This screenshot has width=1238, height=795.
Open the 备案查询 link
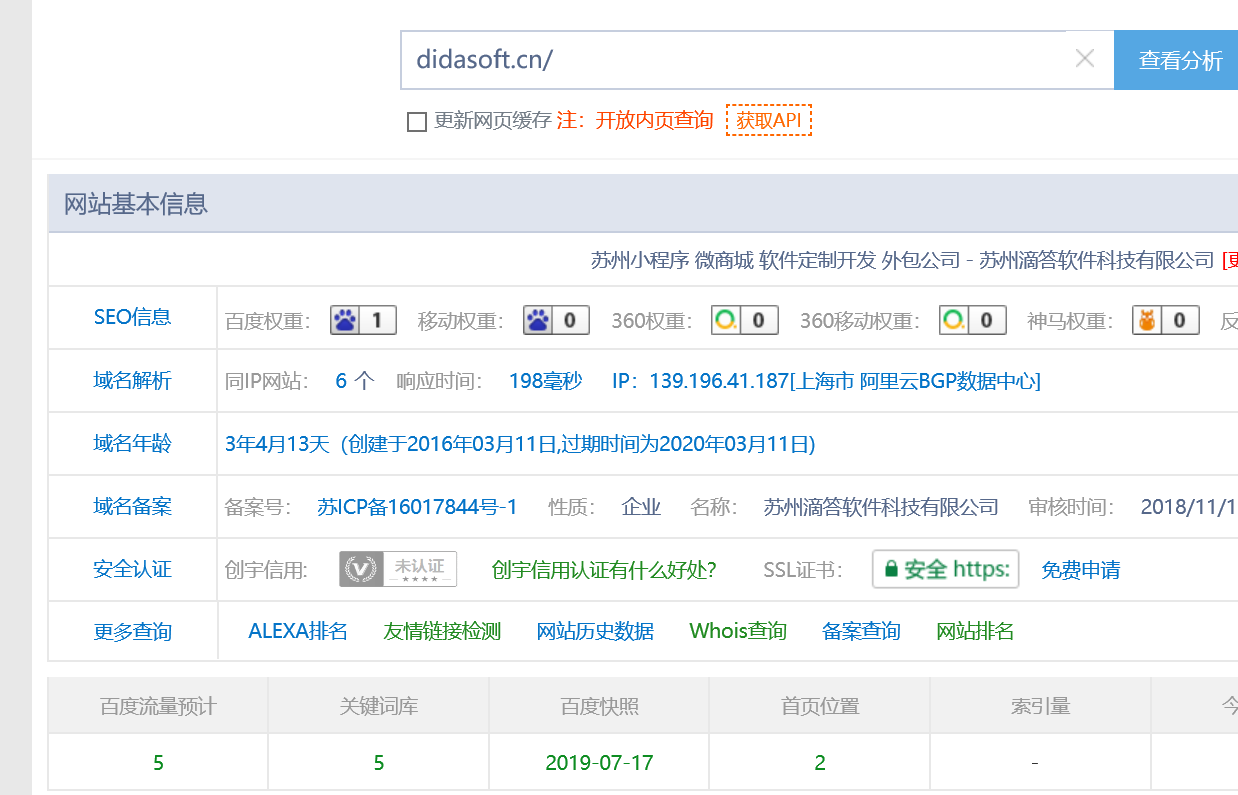pos(861,631)
